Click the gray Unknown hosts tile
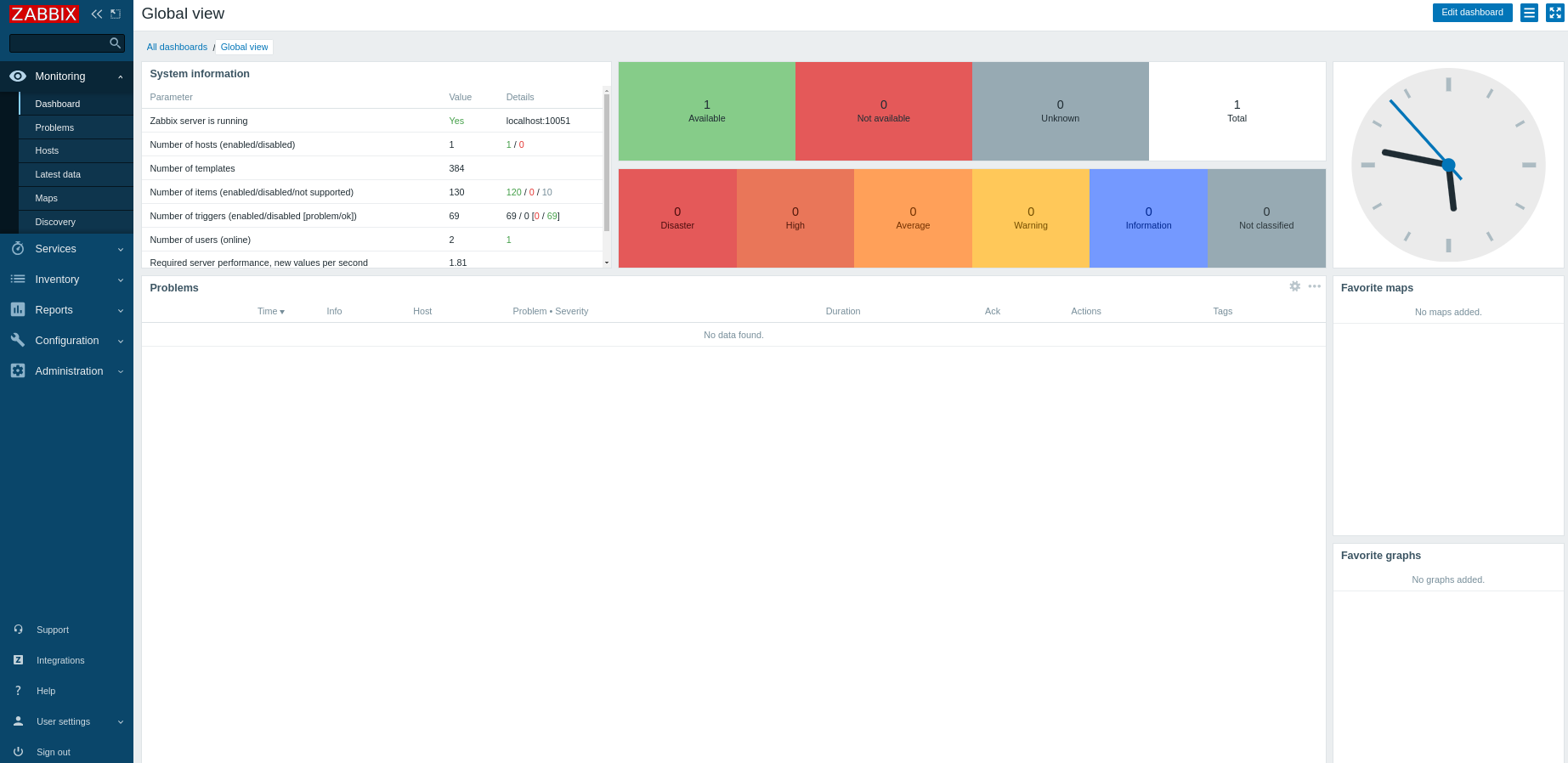 click(x=1061, y=111)
